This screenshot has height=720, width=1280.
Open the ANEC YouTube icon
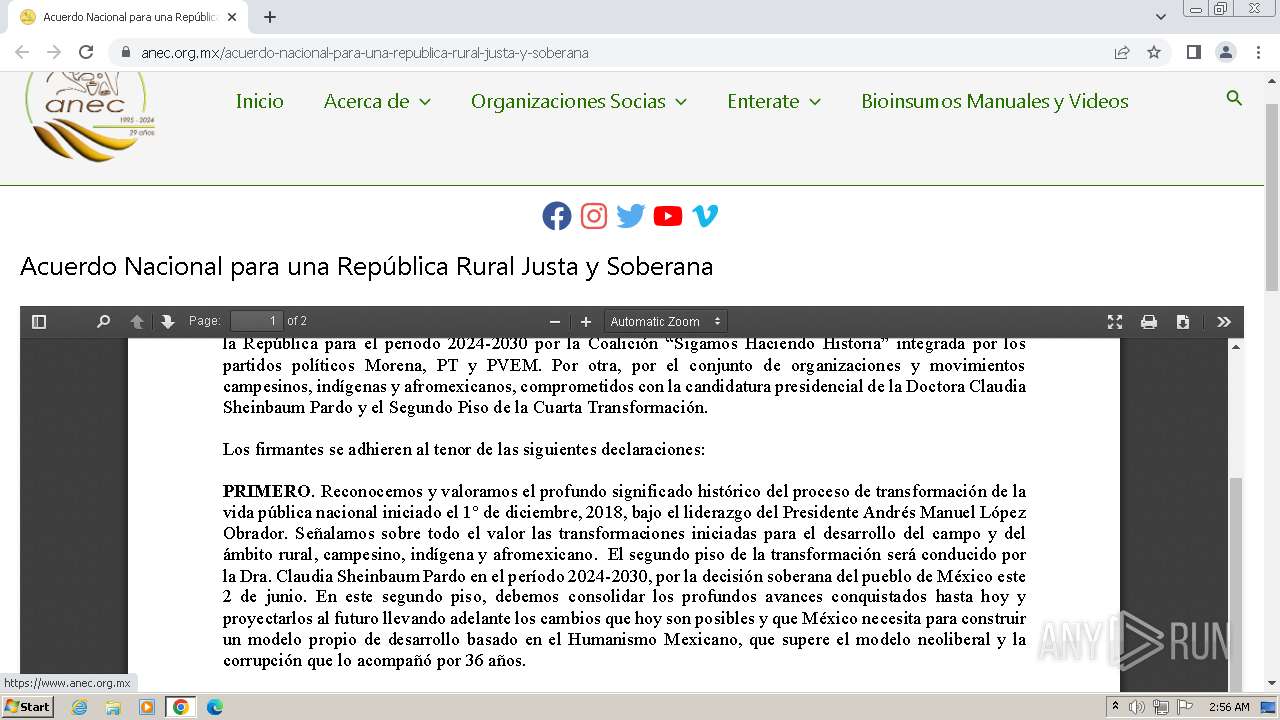click(668, 216)
